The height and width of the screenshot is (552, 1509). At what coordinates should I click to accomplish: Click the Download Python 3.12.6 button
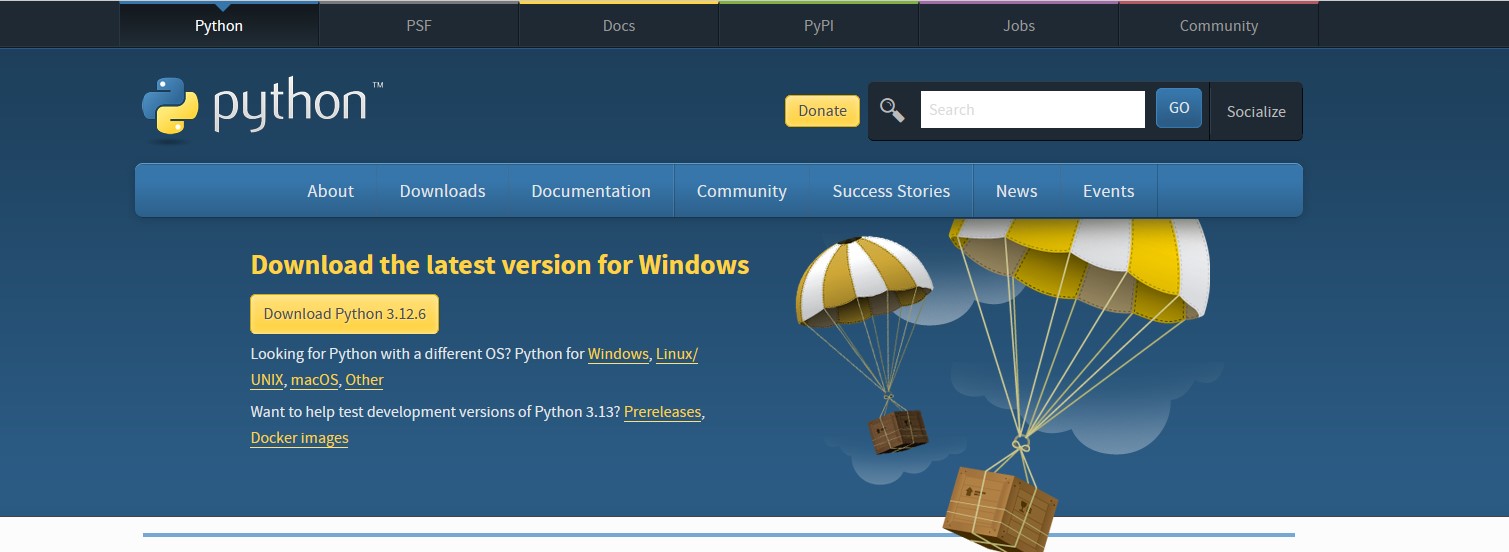pyautogui.click(x=344, y=314)
